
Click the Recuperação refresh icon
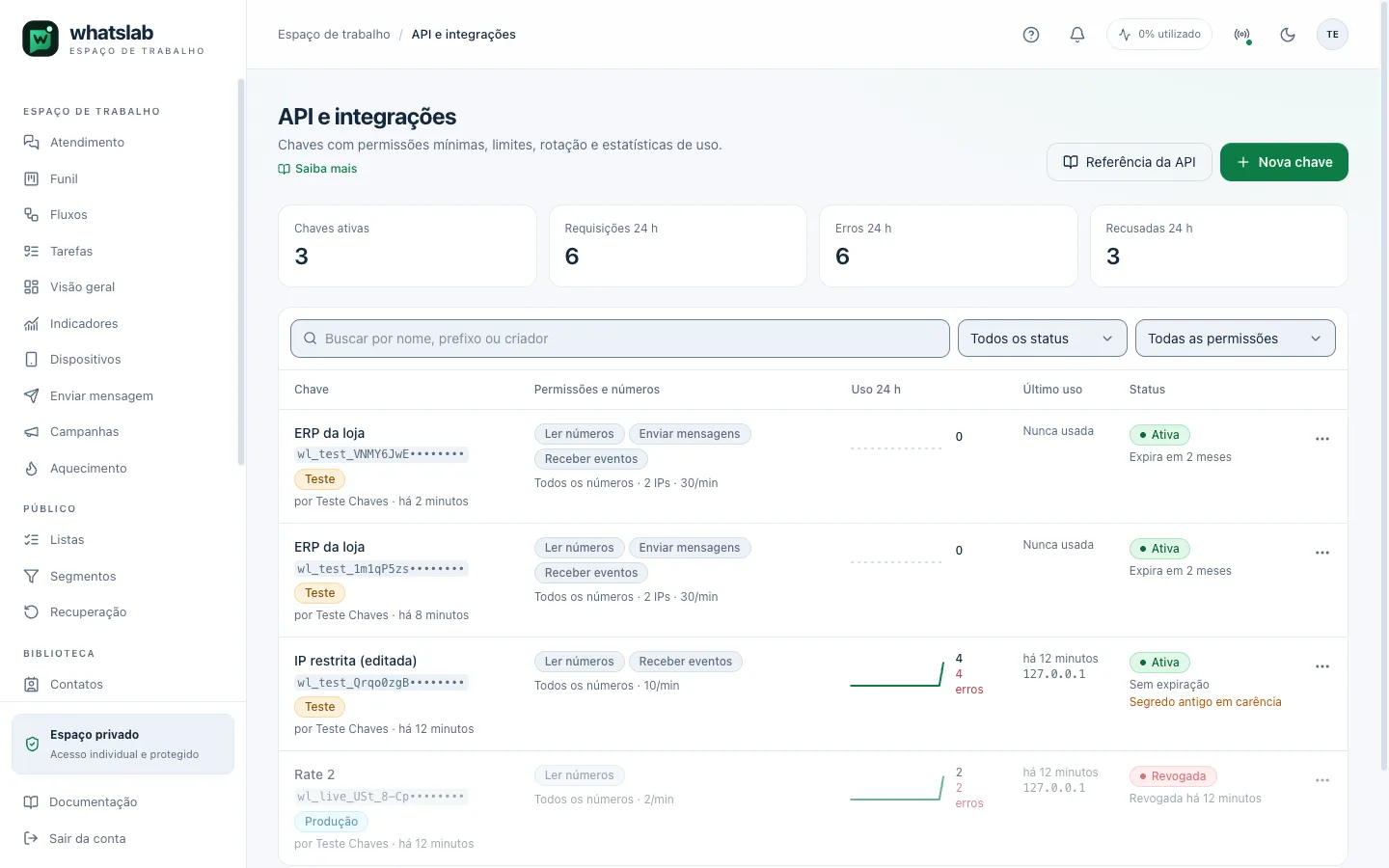pos(31,612)
